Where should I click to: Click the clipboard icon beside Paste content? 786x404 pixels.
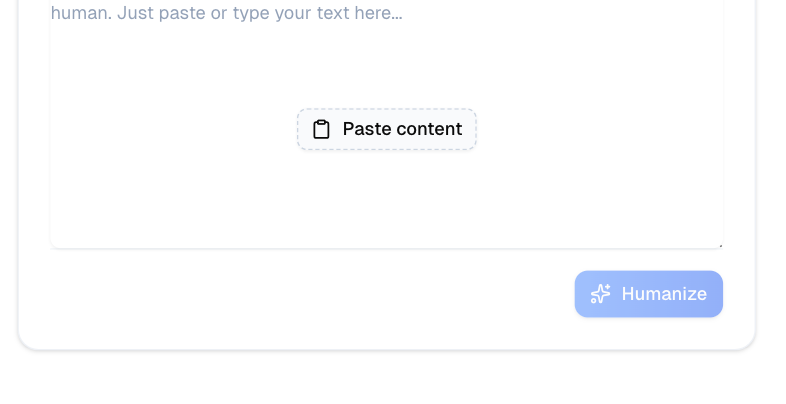[321, 129]
